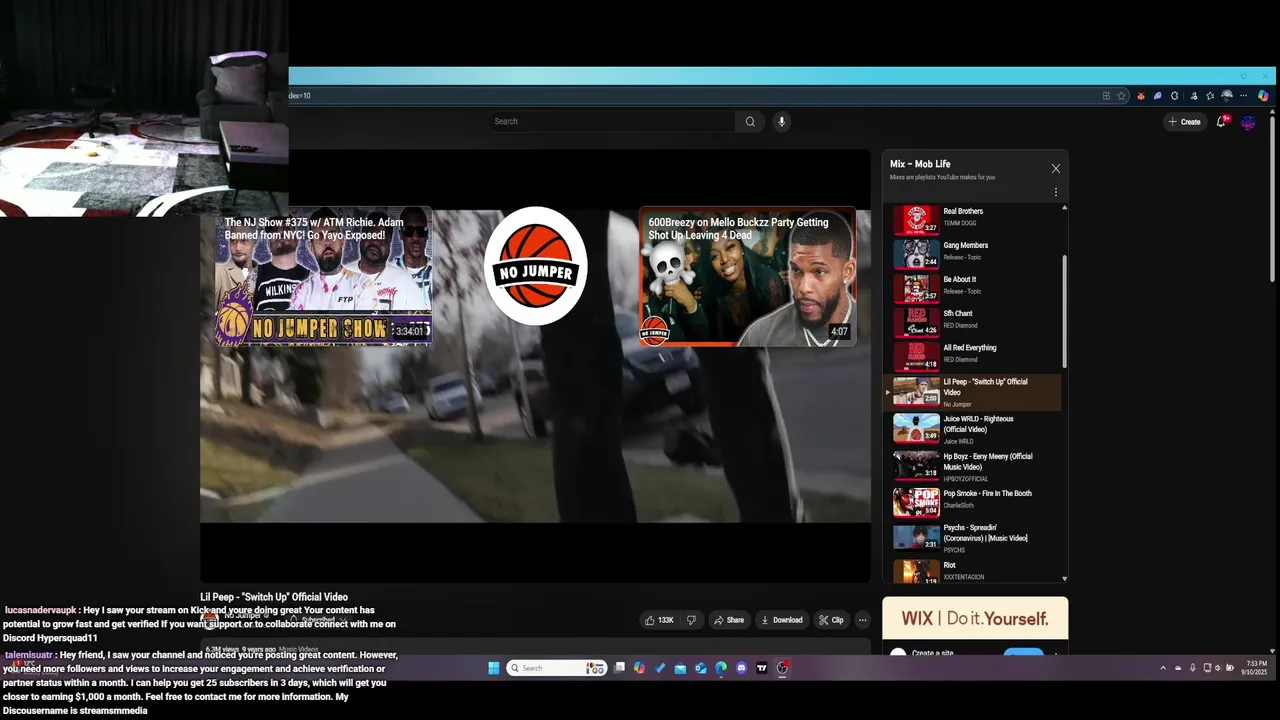Play Gang Members from the mix

(974, 254)
